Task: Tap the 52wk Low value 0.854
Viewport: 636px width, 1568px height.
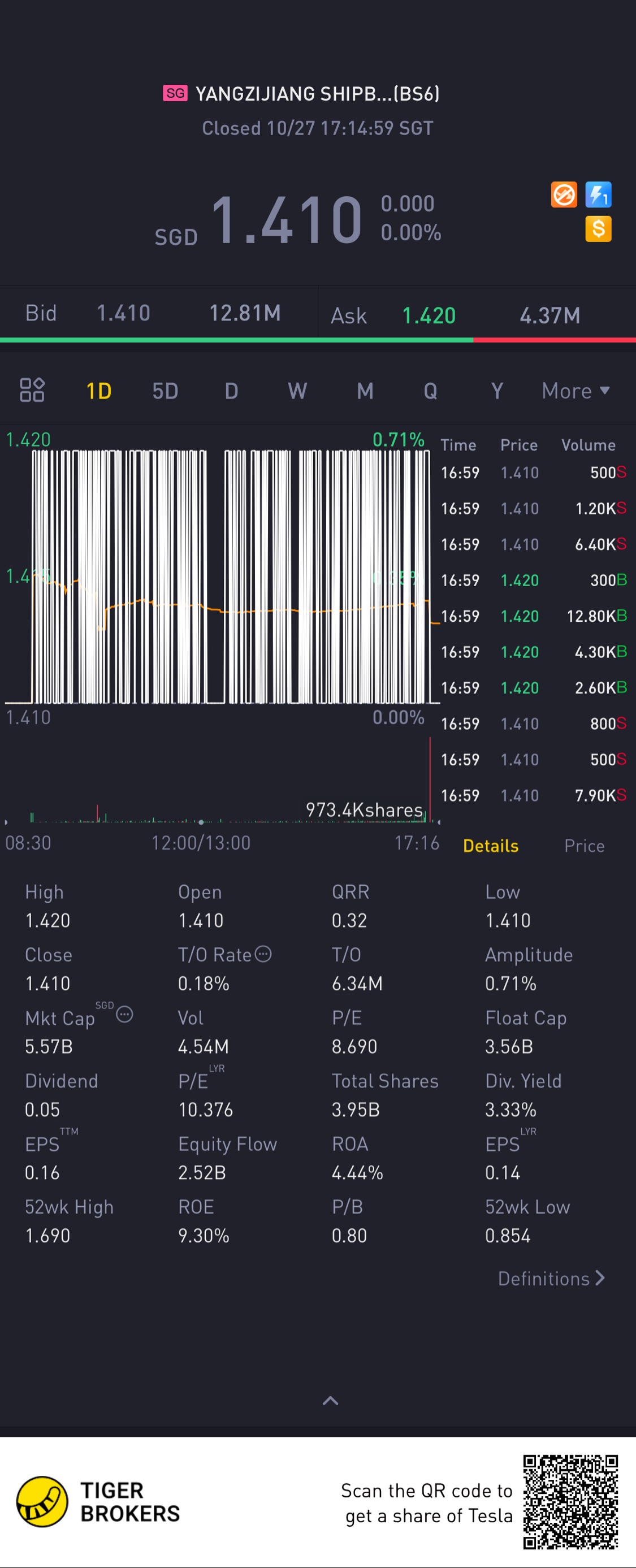Action: pyautogui.click(x=508, y=1236)
